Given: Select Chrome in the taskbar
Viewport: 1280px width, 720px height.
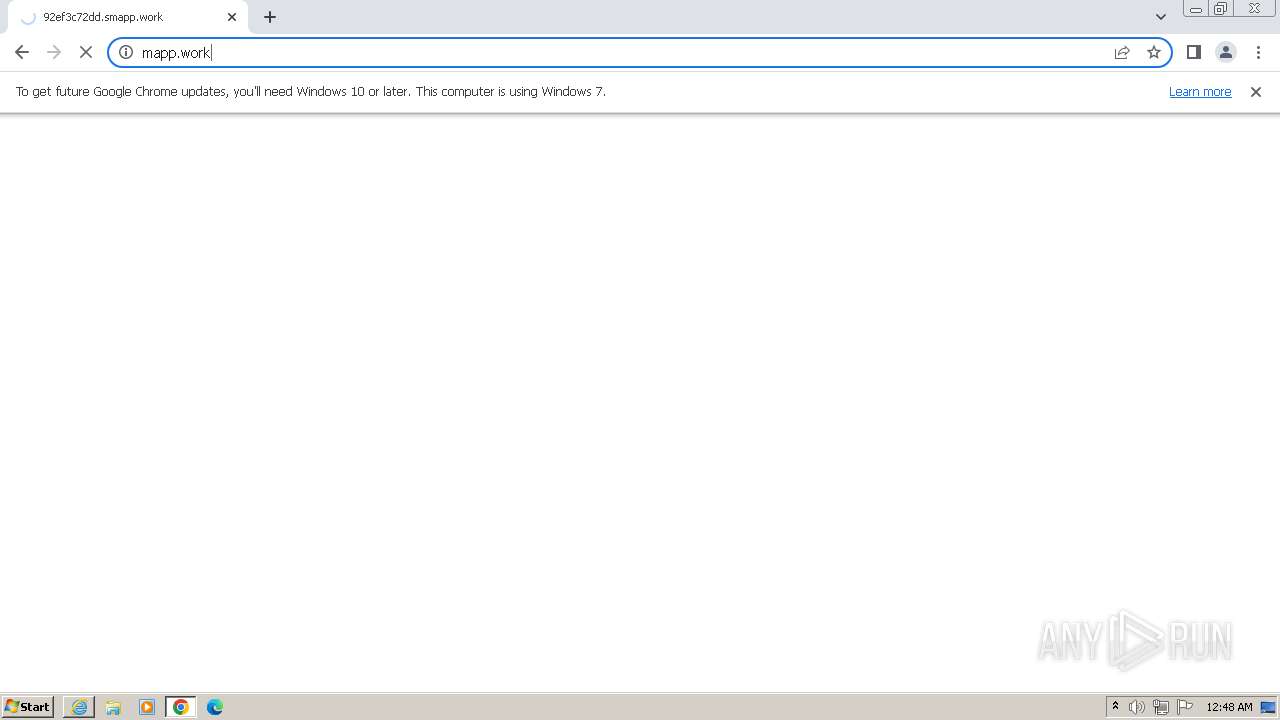Looking at the screenshot, I should point(181,707).
